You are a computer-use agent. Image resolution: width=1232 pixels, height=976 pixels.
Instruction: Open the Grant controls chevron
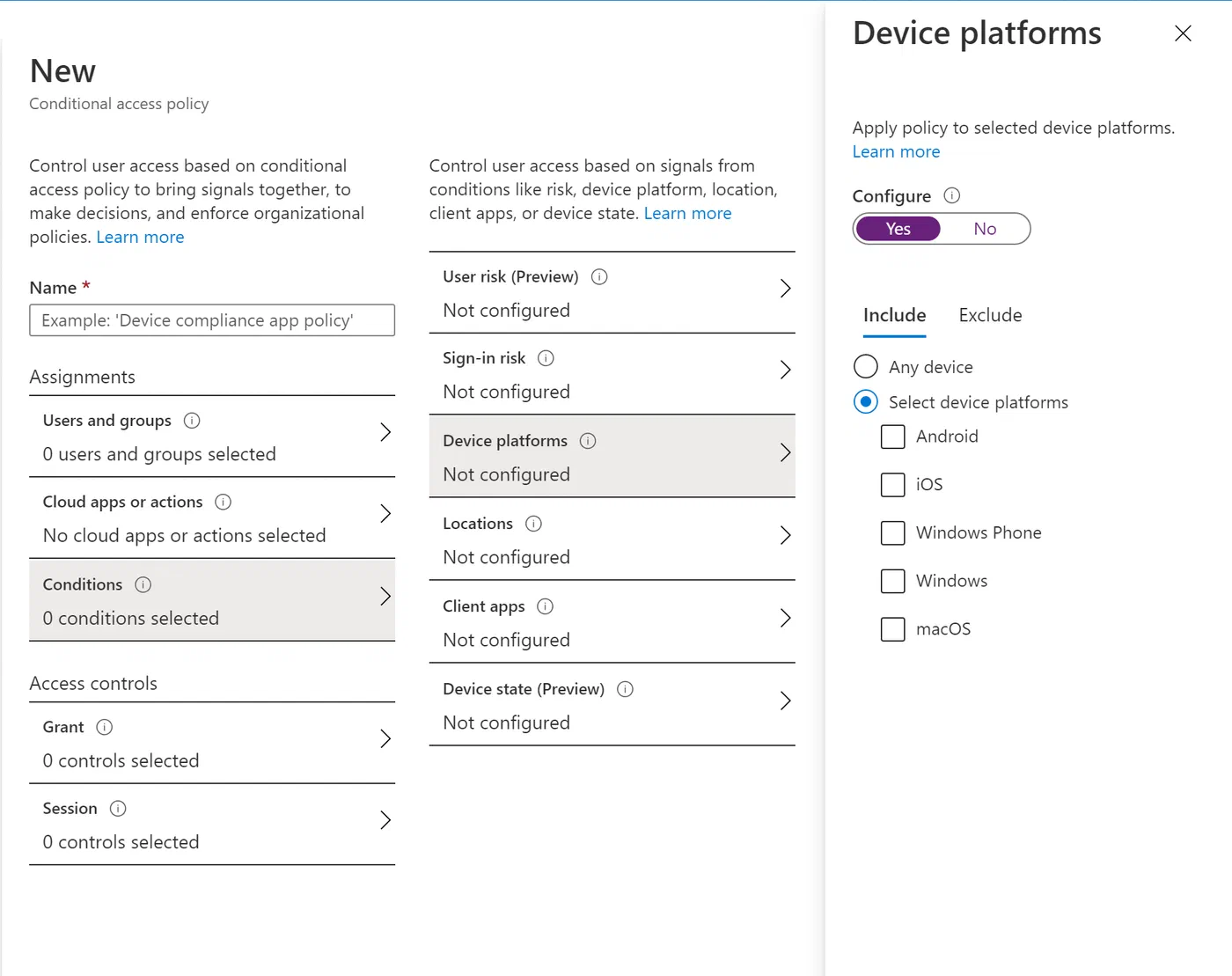[x=385, y=738]
